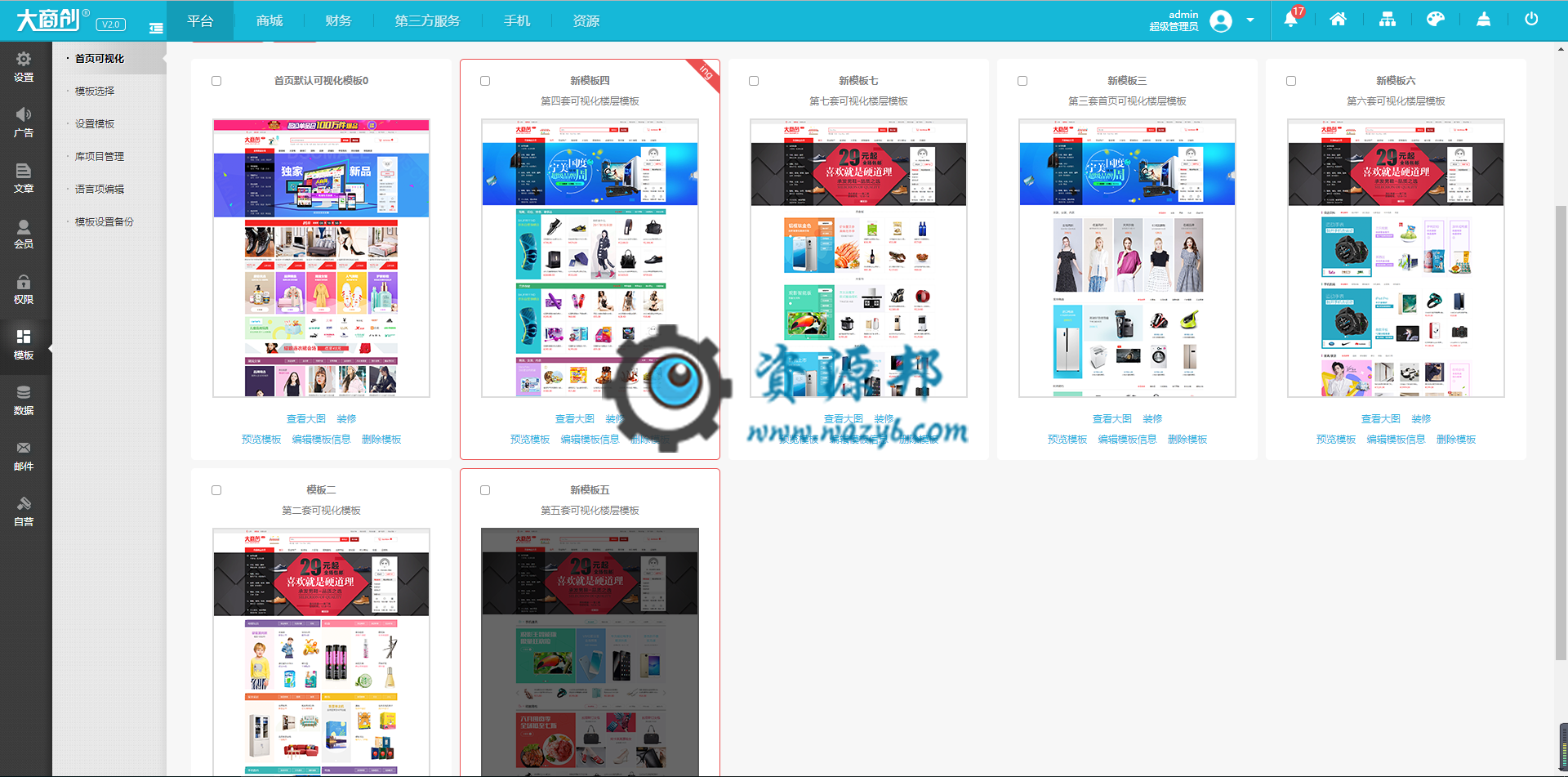Click the clear cache broom icon
The width and height of the screenshot is (1568, 777).
point(1483,20)
